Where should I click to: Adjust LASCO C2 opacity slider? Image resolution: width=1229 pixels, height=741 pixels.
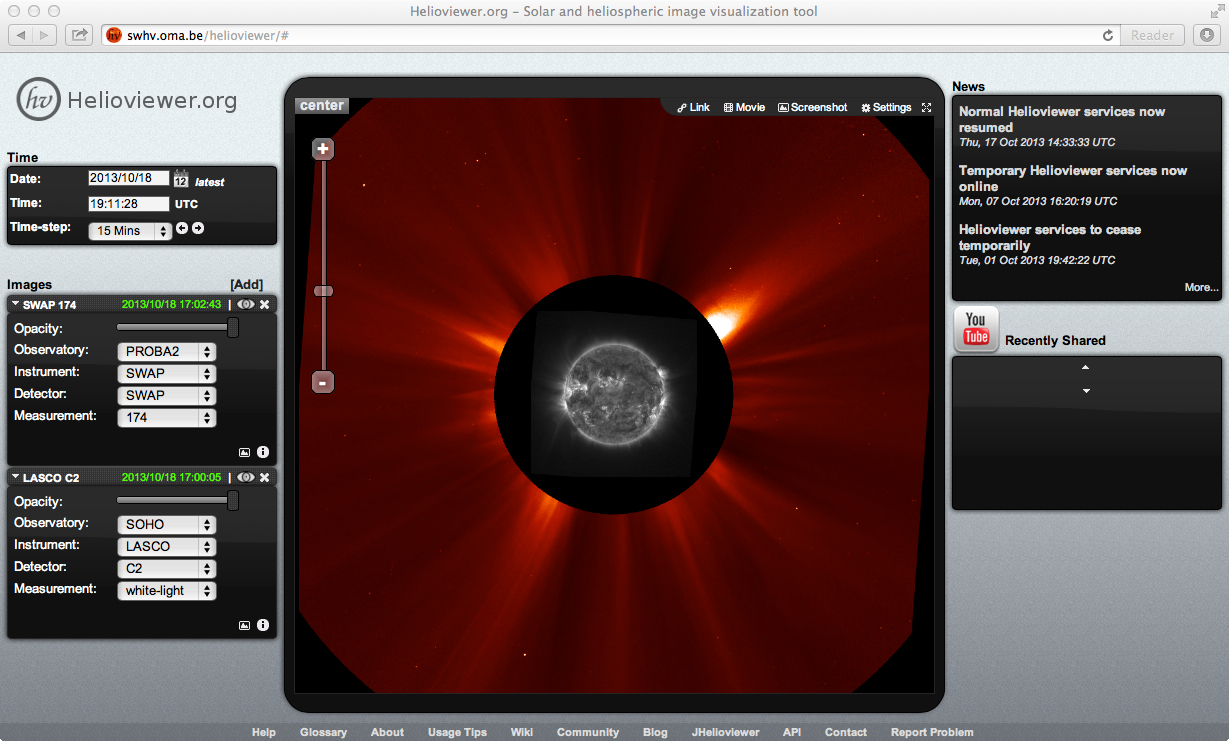pyautogui.click(x=233, y=501)
